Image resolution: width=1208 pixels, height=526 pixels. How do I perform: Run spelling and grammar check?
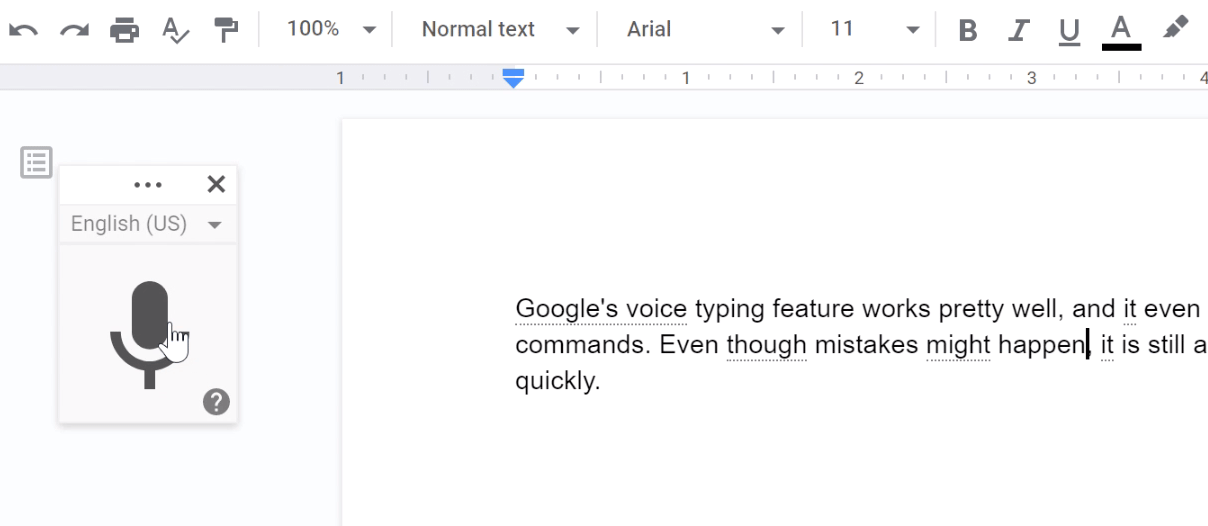tap(175, 30)
